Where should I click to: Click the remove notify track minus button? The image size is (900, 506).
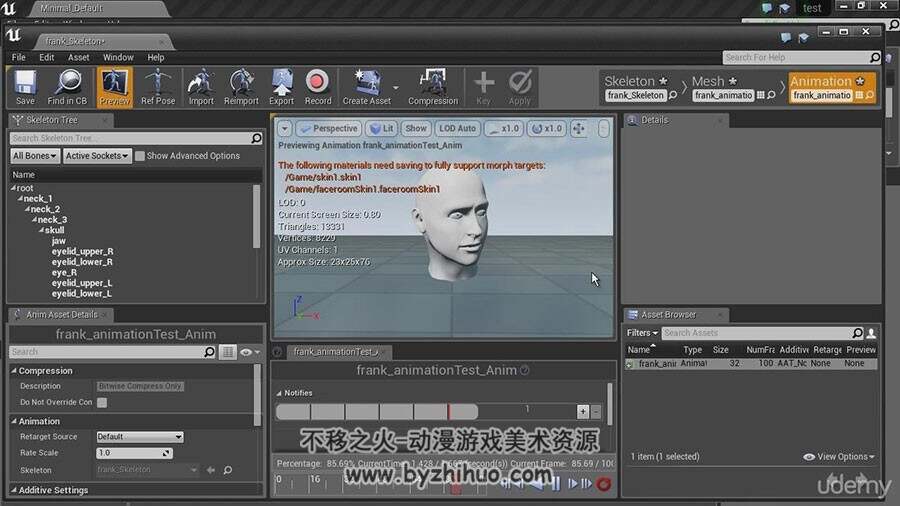click(596, 411)
